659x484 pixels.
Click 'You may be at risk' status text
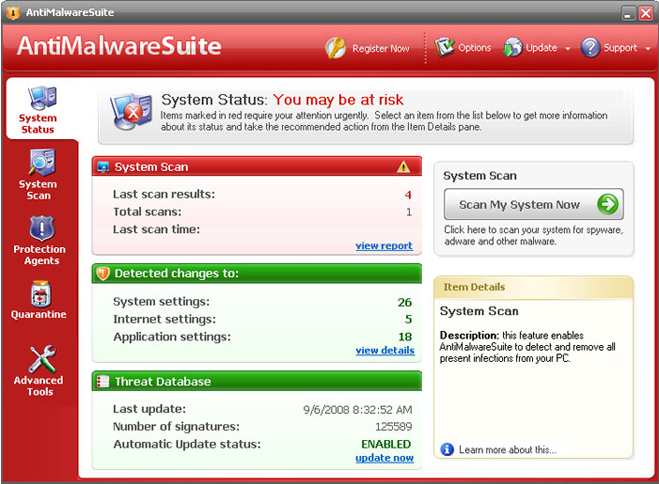click(x=338, y=100)
